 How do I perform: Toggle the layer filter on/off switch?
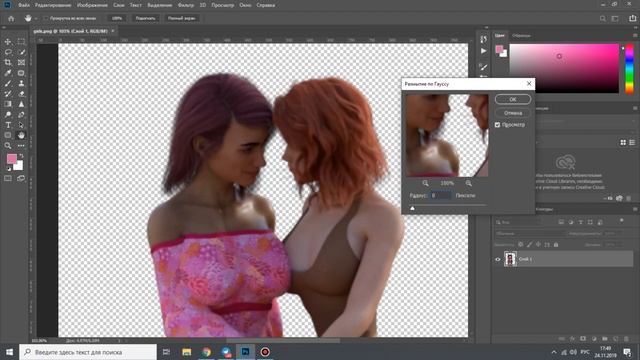tap(622, 220)
